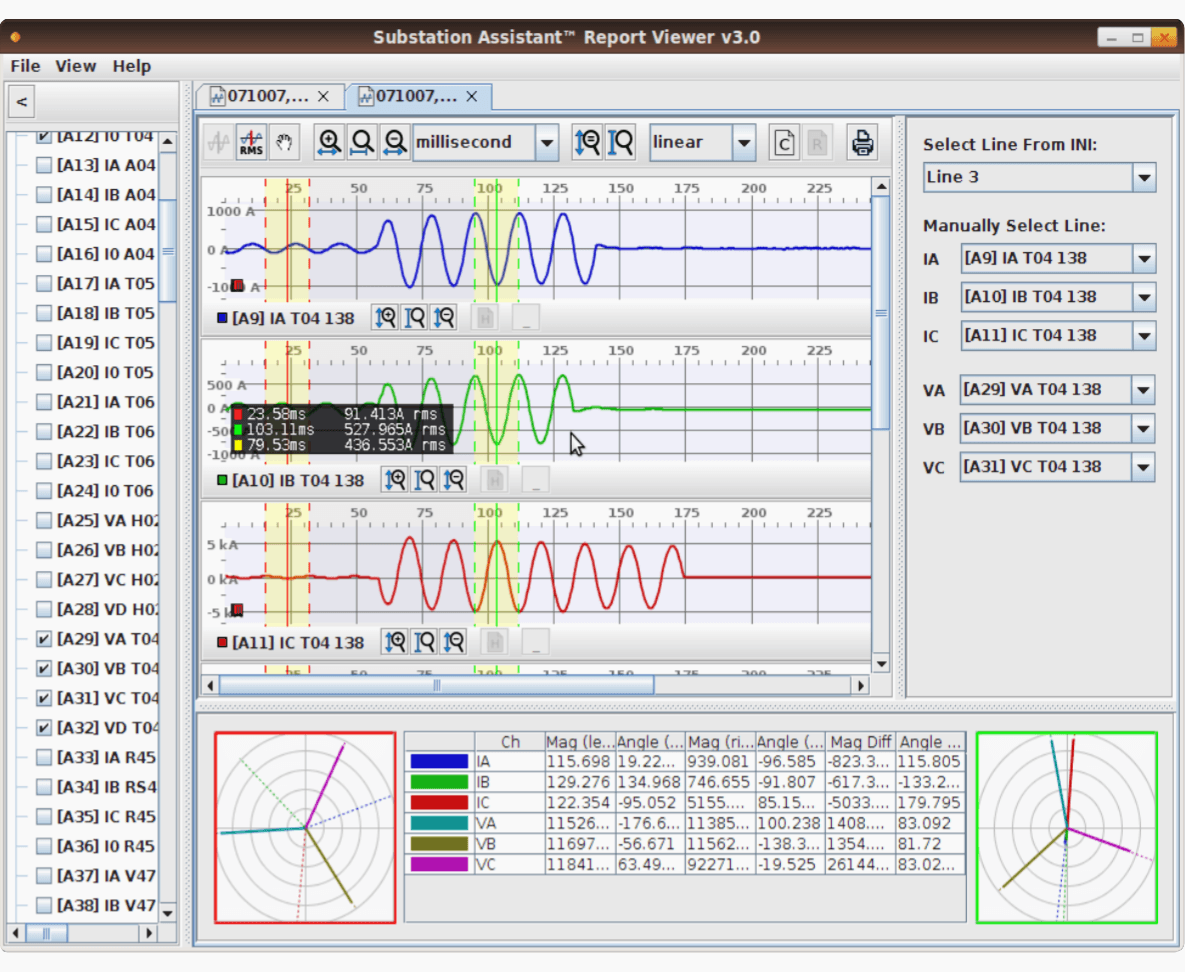Viewport: 1185px width, 972px height.
Task: Vertical zoom in on IC T04 138 channel
Action: (395, 642)
